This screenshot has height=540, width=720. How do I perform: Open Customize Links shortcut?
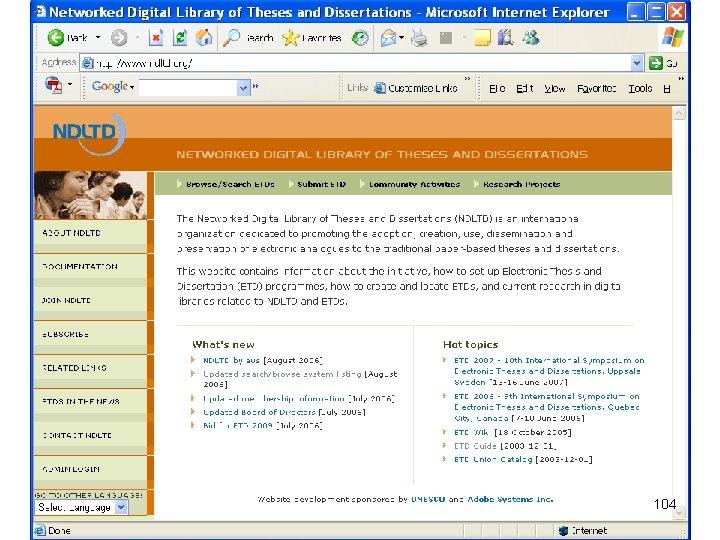416,88
